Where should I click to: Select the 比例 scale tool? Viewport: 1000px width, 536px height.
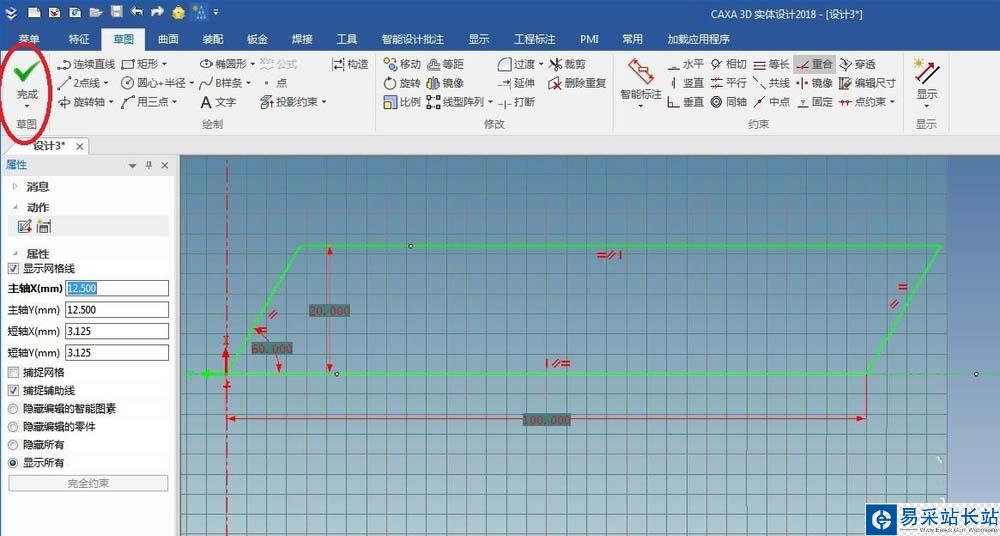(402, 102)
